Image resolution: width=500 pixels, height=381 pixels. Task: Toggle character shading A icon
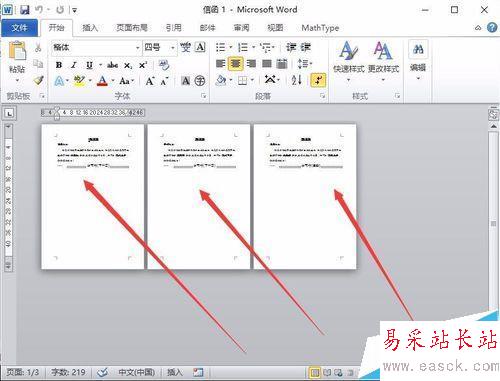[185, 81]
